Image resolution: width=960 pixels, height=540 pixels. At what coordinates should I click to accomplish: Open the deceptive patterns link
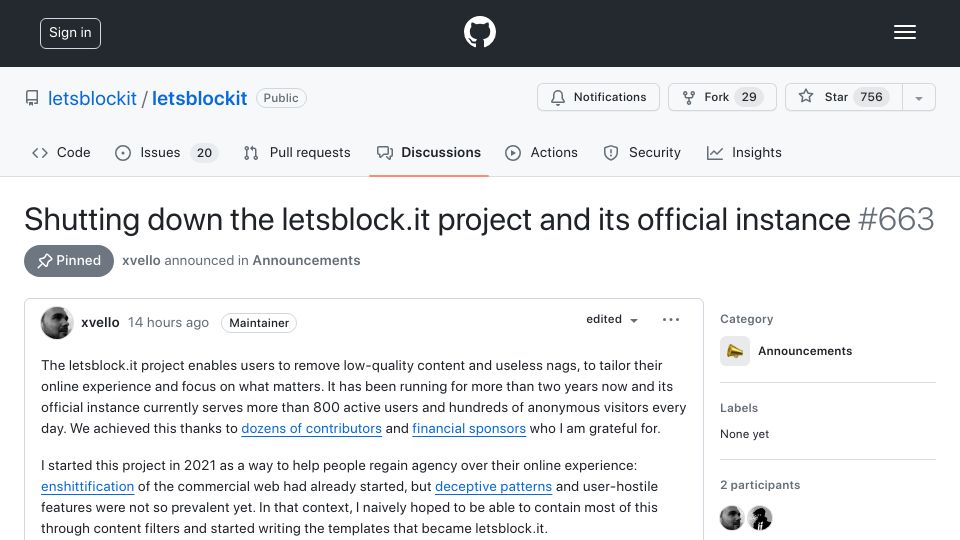tap(493, 487)
